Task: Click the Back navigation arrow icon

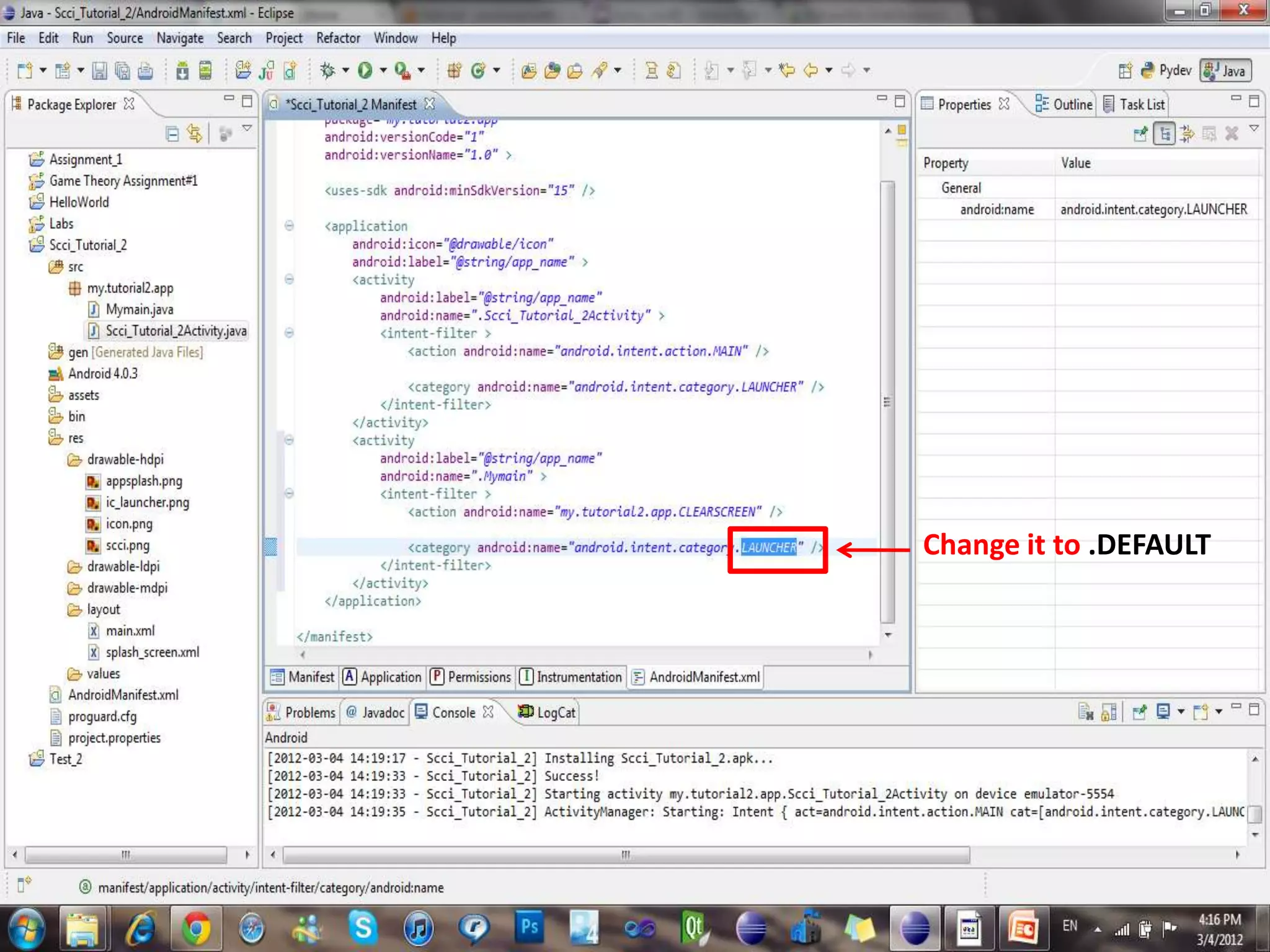Action: coord(810,70)
